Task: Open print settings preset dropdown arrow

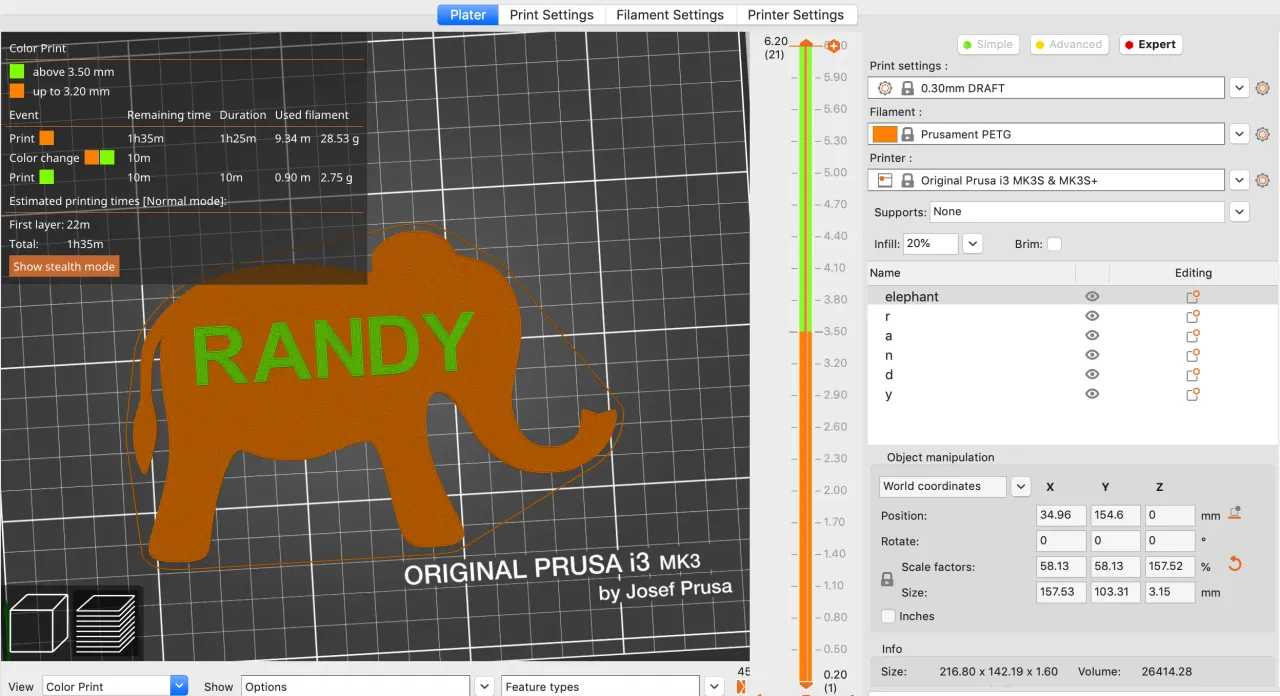Action: (1239, 88)
